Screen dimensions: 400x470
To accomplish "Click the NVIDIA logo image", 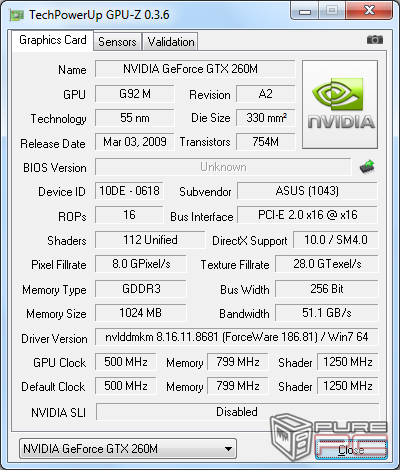I will coord(340,104).
